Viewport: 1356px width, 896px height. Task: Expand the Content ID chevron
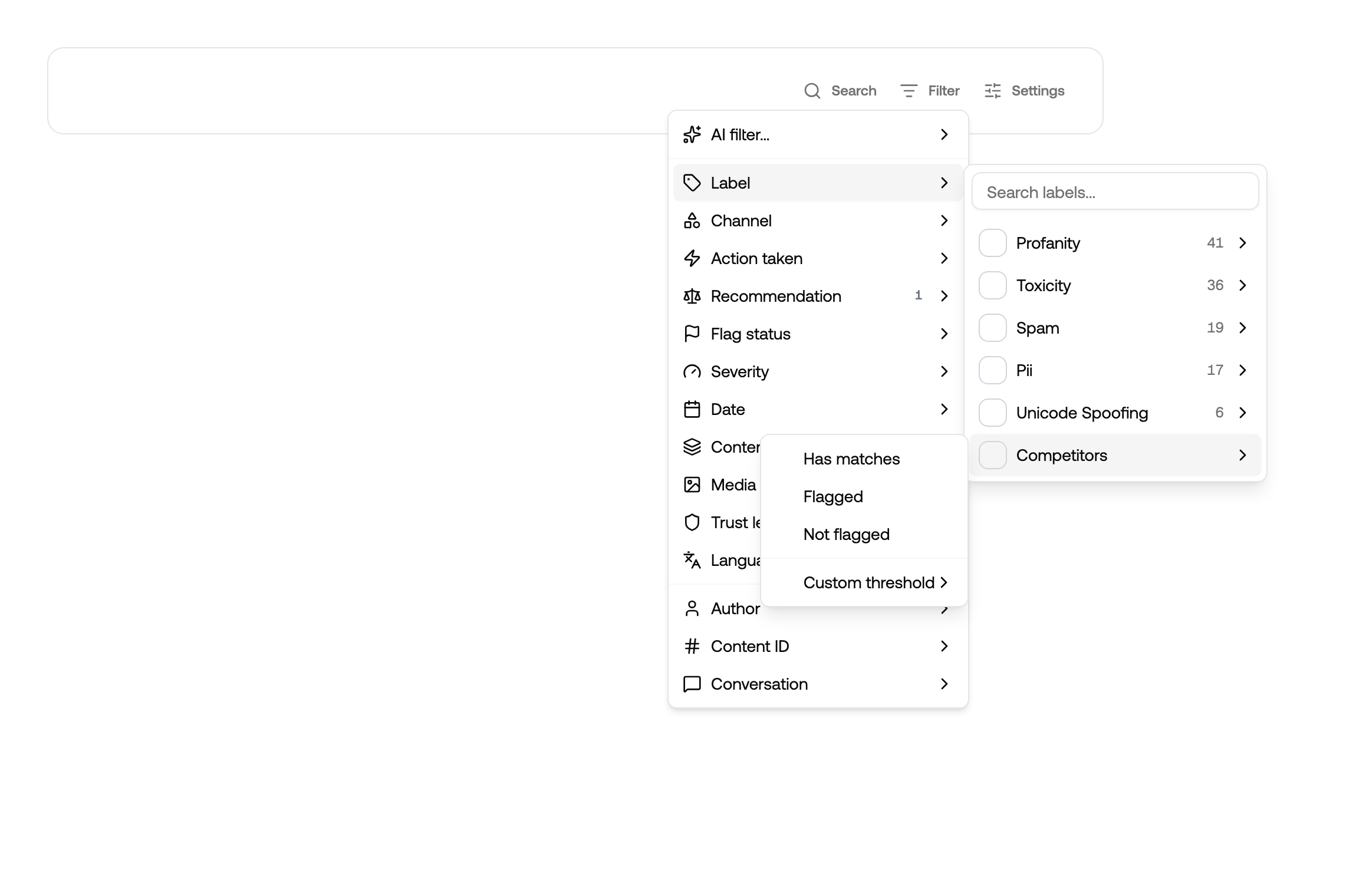coord(944,646)
